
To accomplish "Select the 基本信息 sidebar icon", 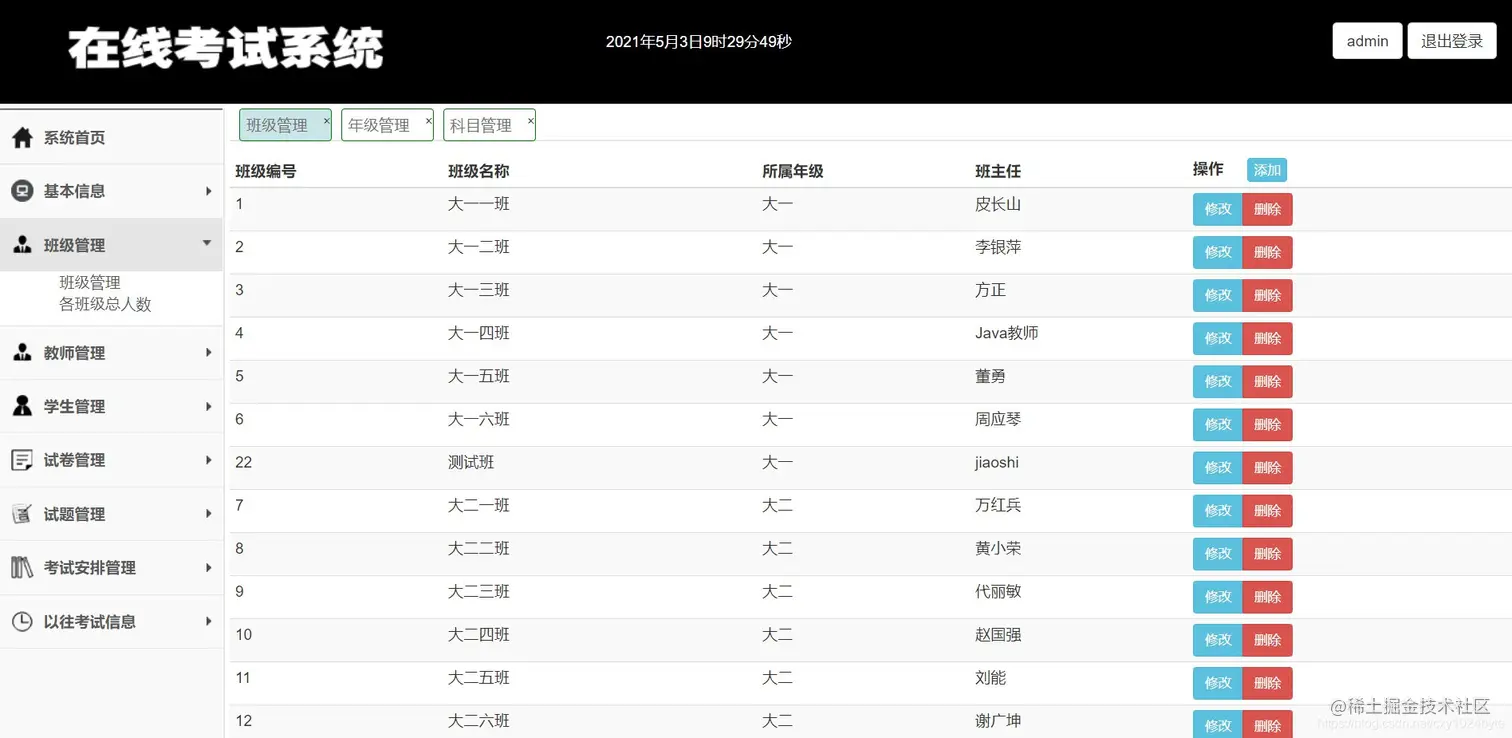I will pyautogui.click(x=22, y=190).
